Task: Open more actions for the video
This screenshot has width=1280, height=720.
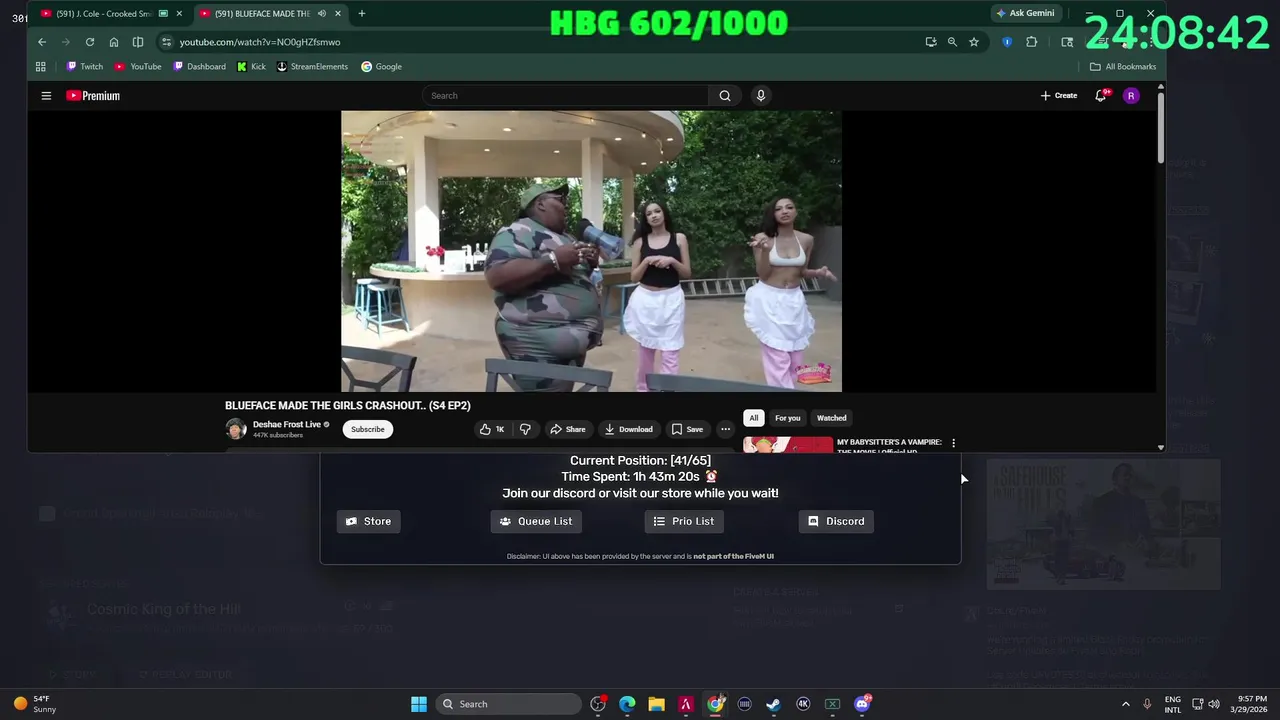Action: 725,429
